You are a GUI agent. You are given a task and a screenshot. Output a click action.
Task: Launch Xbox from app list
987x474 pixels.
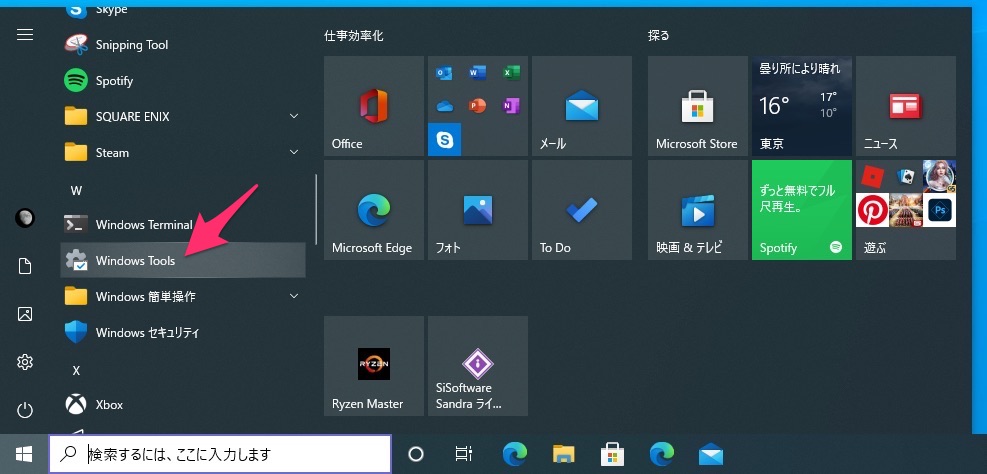coord(183,404)
